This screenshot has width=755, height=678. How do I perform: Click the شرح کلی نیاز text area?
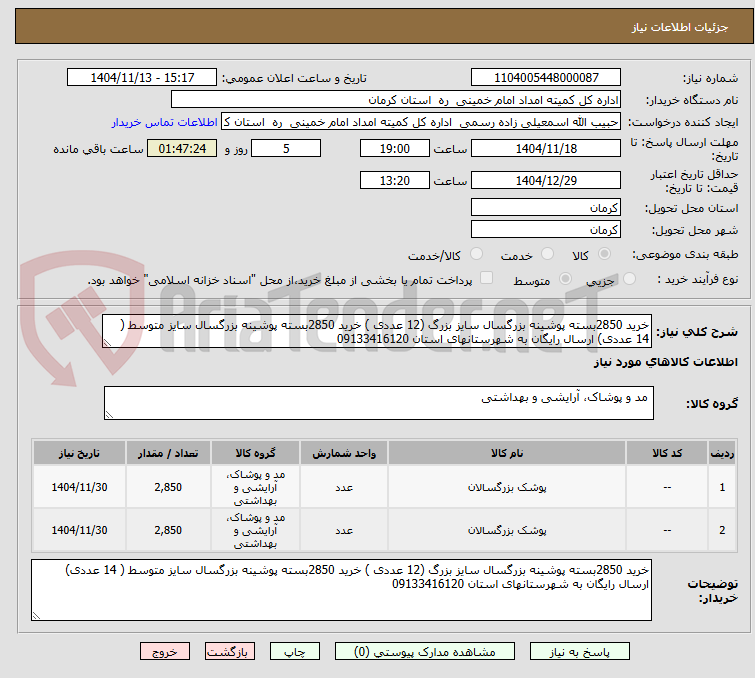pos(377,331)
